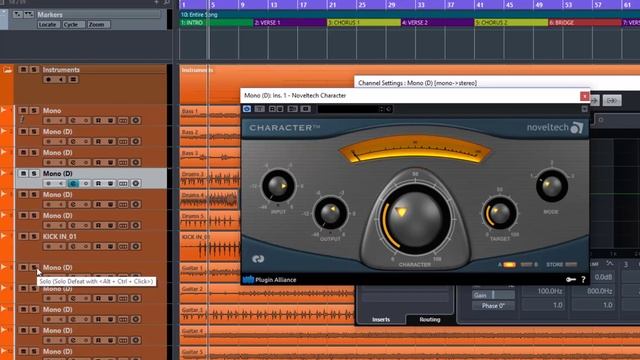Toggle group editing on the Instruments folder
Screen dimensions: 640x360
point(73,80)
